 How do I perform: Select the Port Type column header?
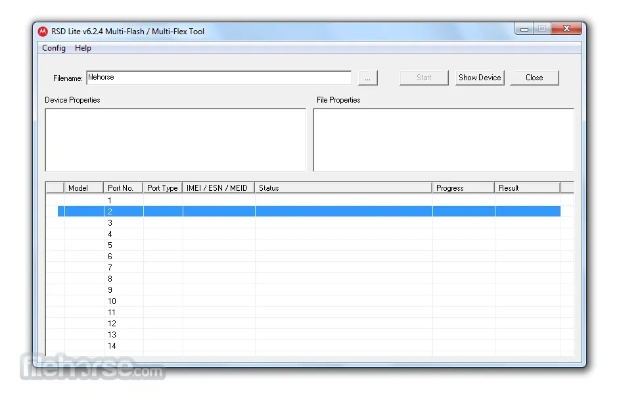coord(162,188)
